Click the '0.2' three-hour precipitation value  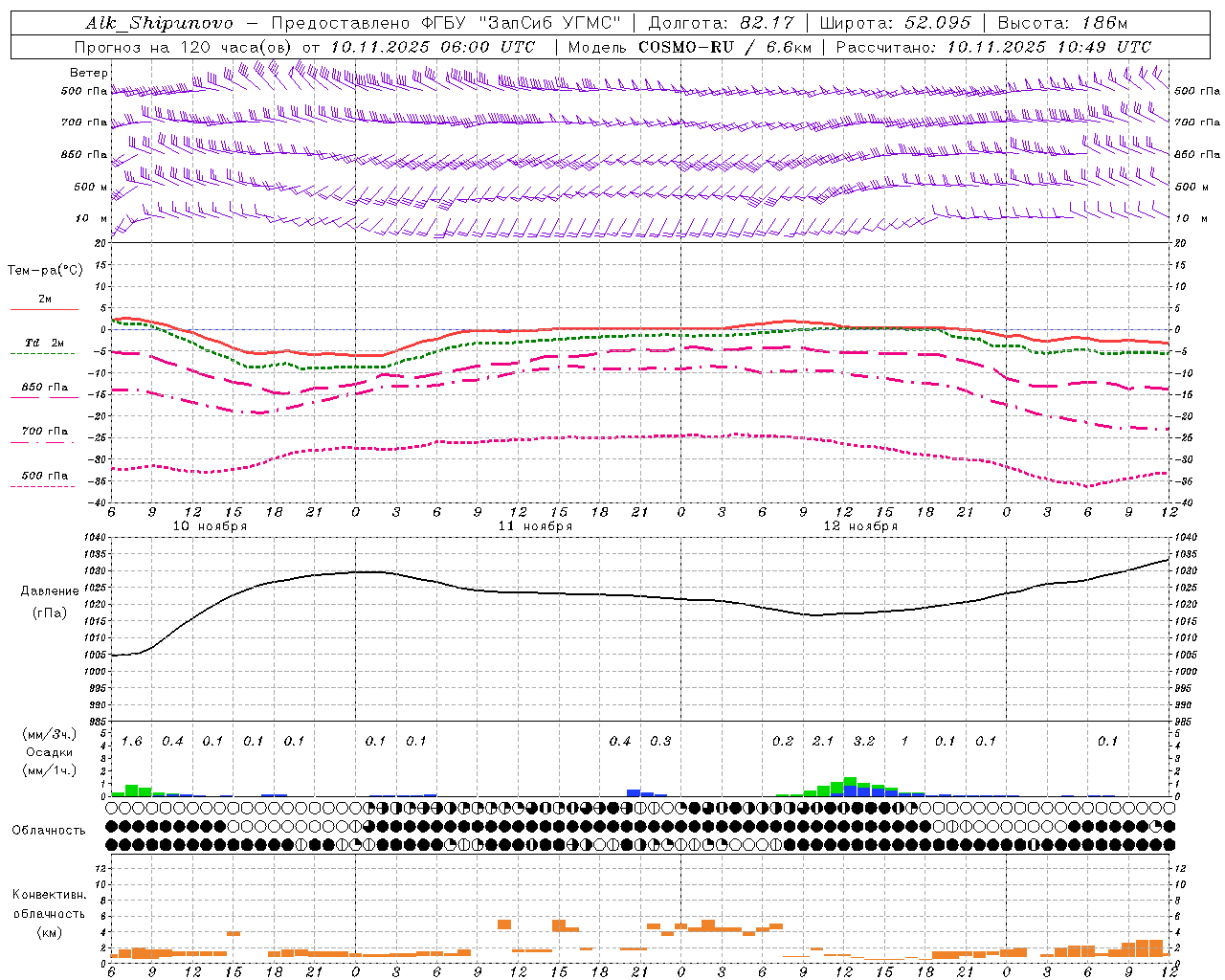tap(783, 742)
